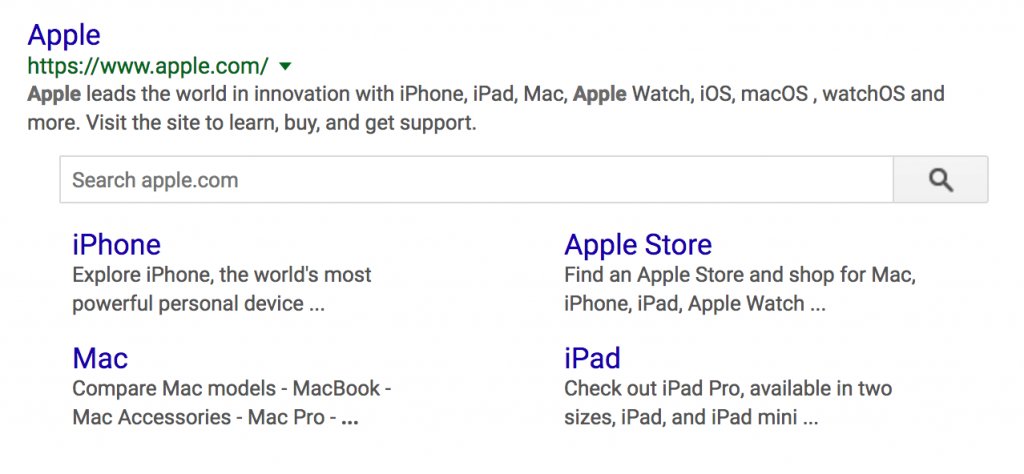Click the 'Explore iPhone' description text

221,275
